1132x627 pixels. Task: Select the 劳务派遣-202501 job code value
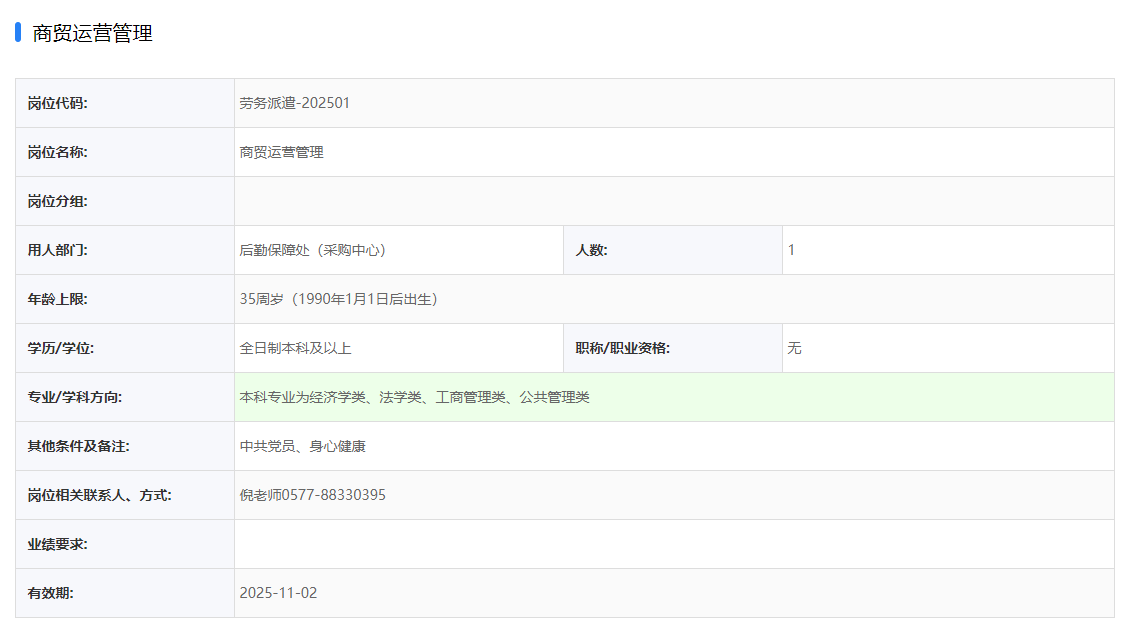pos(295,103)
